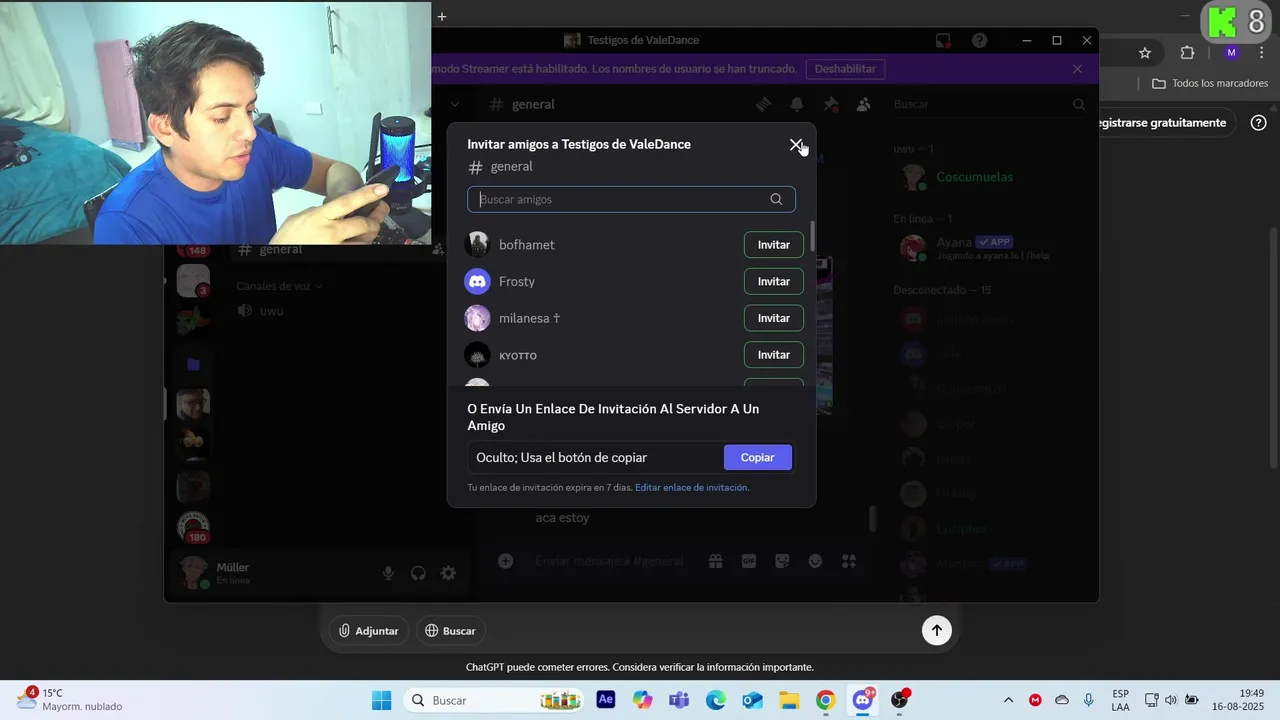Screen dimensions: 1280x720
Task: Open the Chrome profile M avatar
Action: [x=1231, y=53]
